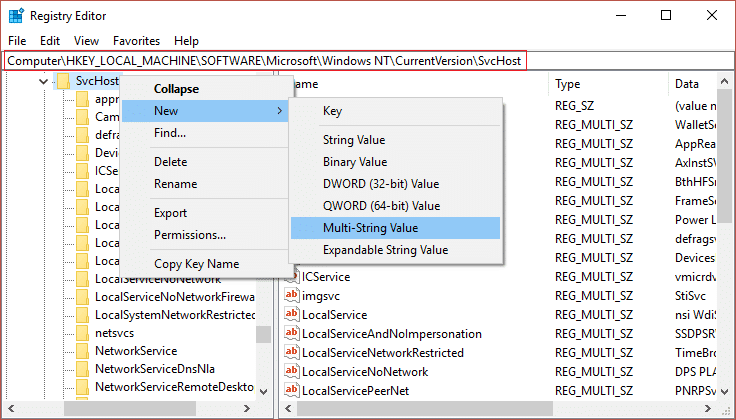Image resolution: width=736 pixels, height=420 pixels.
Task: Click the Registry Editor app icon in title bar
Action: pyautogui.click(x=16, y=15)
